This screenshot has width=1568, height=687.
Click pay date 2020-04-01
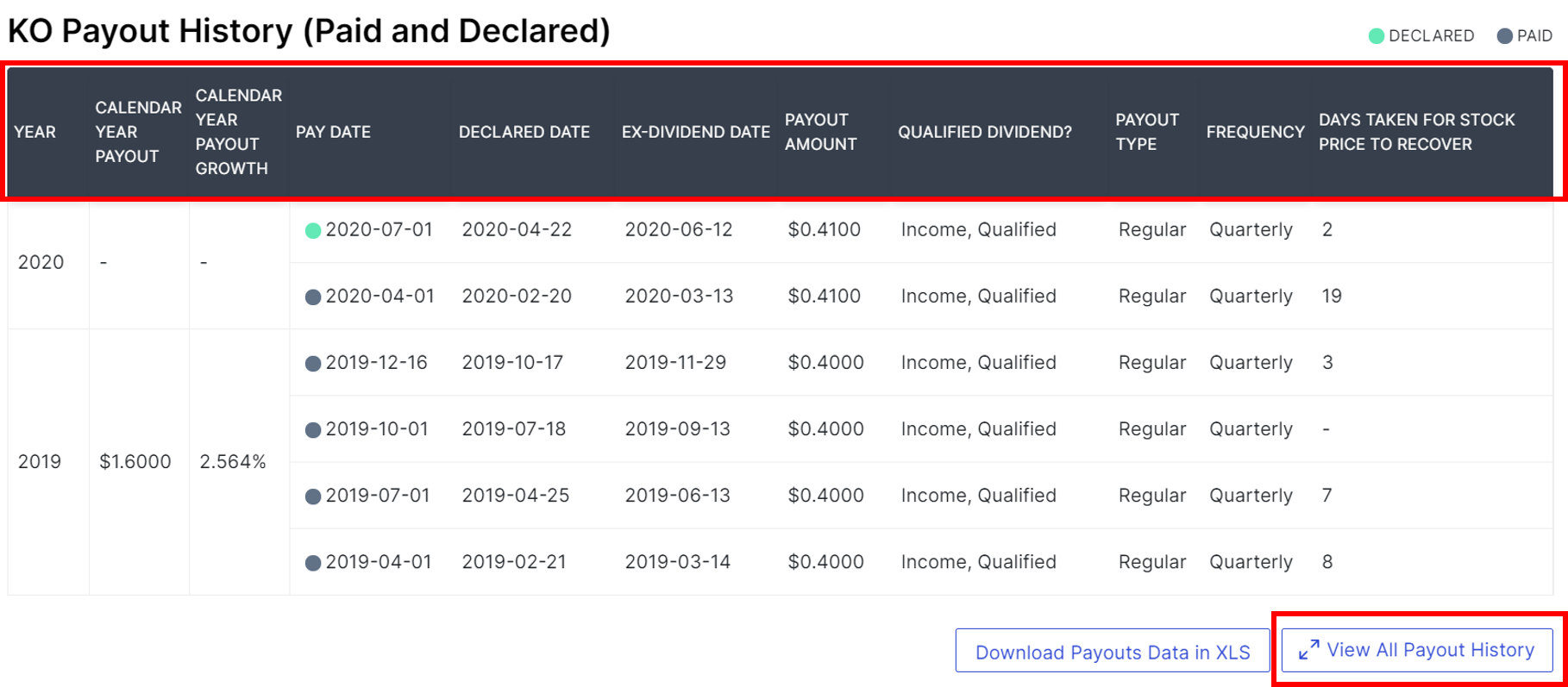click(x=379, y=296)
